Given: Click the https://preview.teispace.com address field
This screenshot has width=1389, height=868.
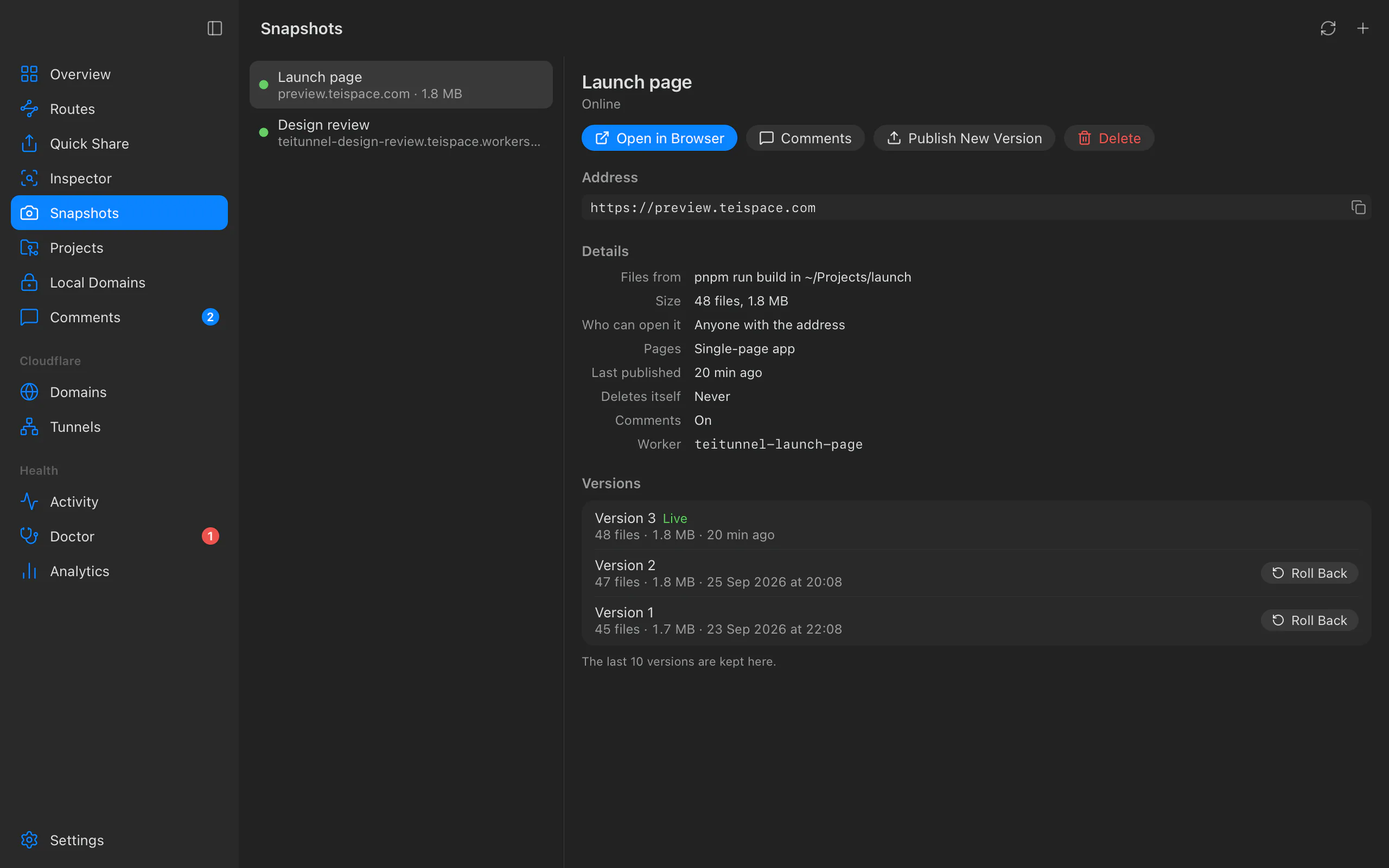Looking at the screenshot, I should 976,207.
